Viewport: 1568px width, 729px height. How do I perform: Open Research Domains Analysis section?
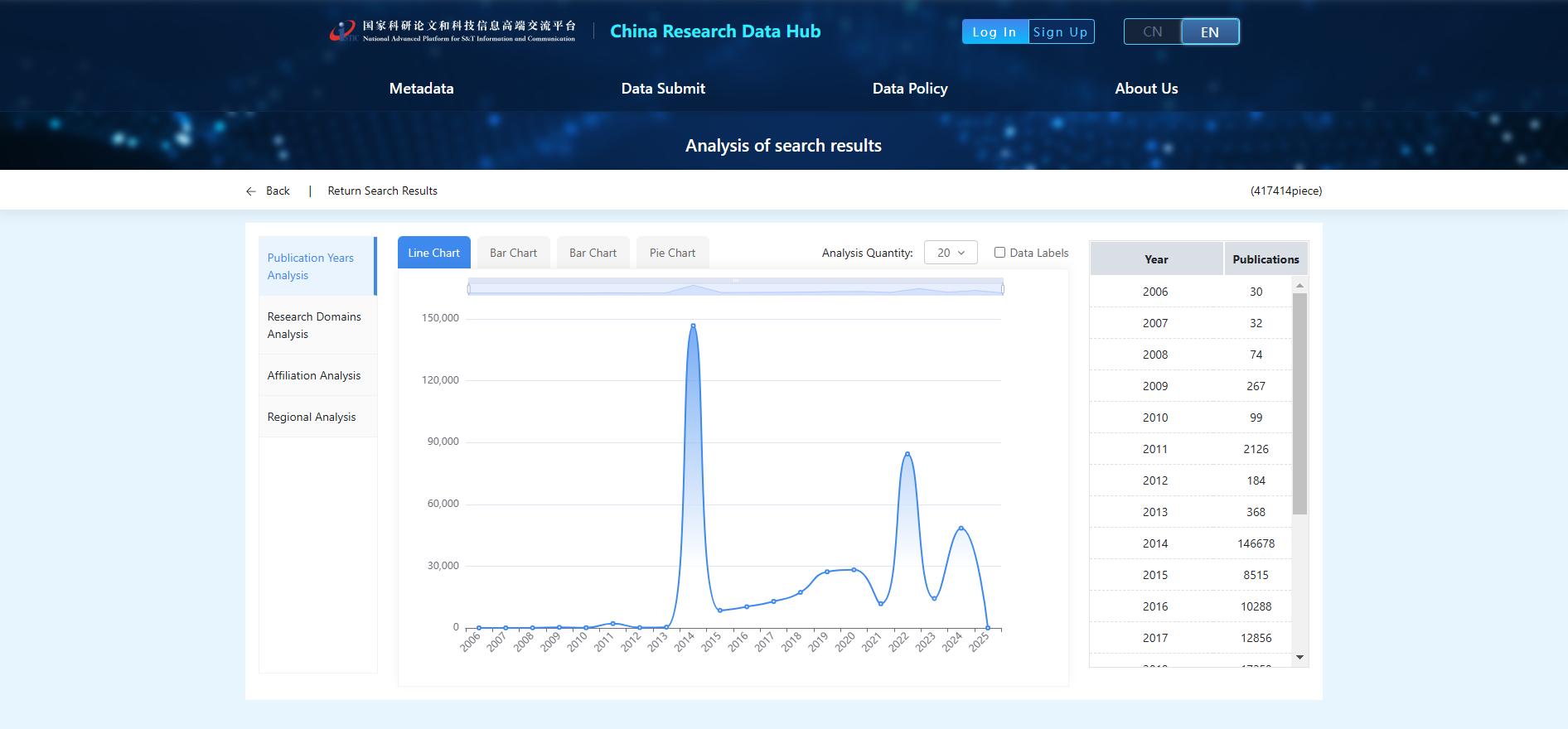point(315,326)
